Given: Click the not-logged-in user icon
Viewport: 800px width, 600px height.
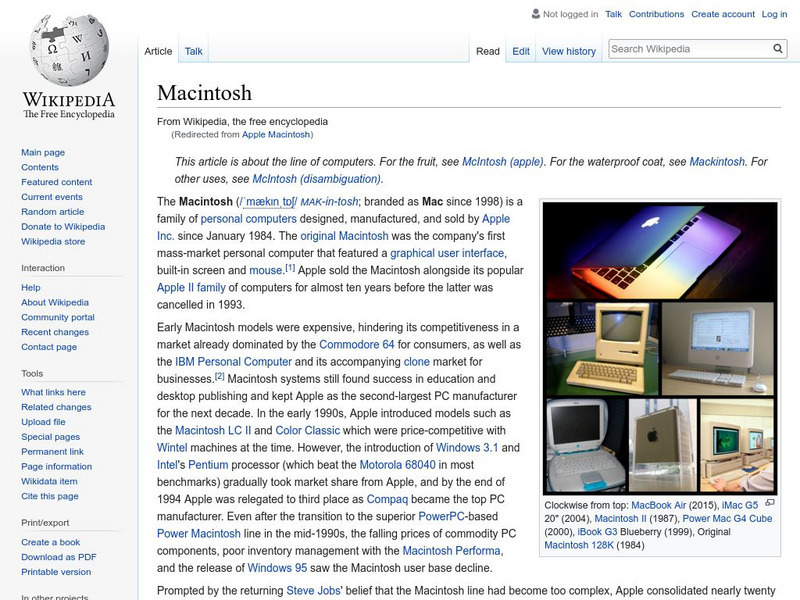Looking at the screenshot, I should [536, 14].
